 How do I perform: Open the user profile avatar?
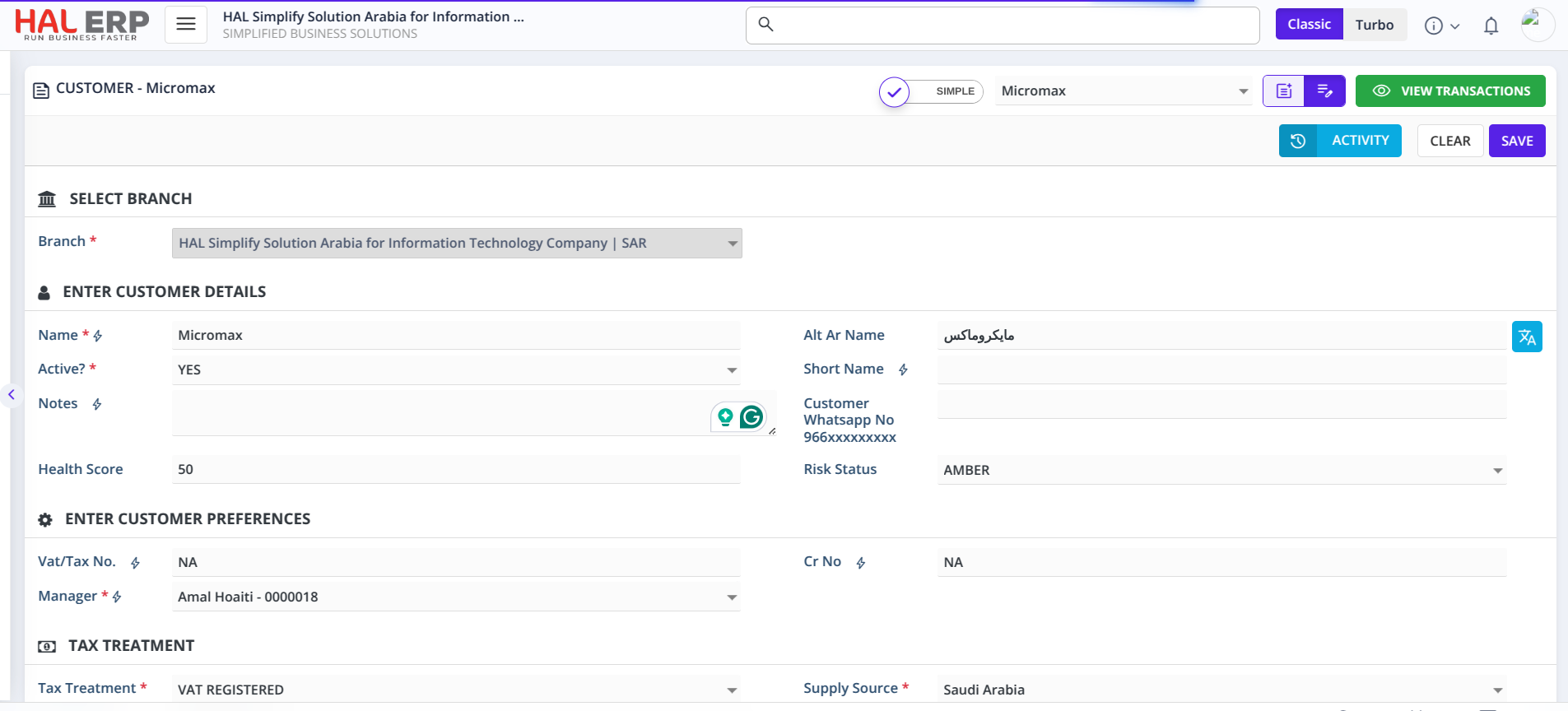tap(1536, 25)
